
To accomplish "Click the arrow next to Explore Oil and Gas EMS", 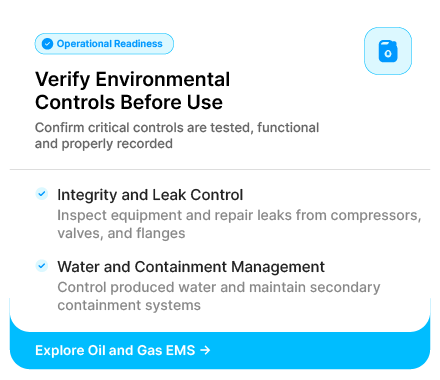I will (205, 350).
